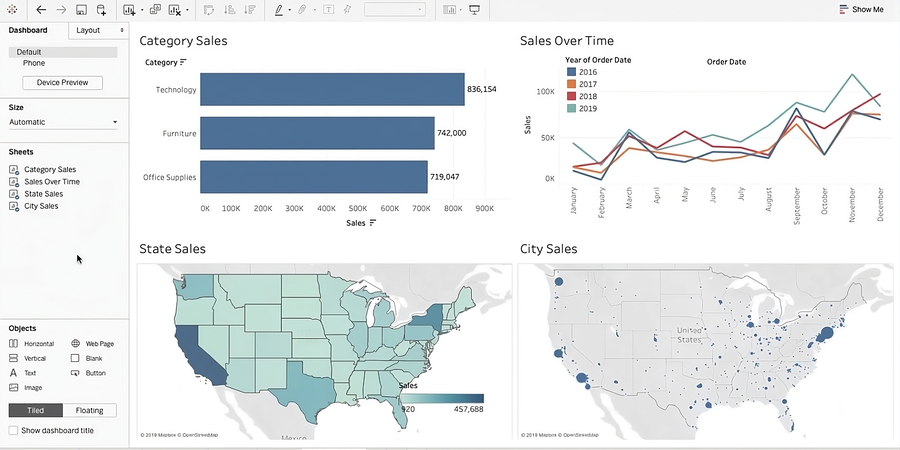
Task: Switch object layout to Floating
Action: (x=90, y=410)
